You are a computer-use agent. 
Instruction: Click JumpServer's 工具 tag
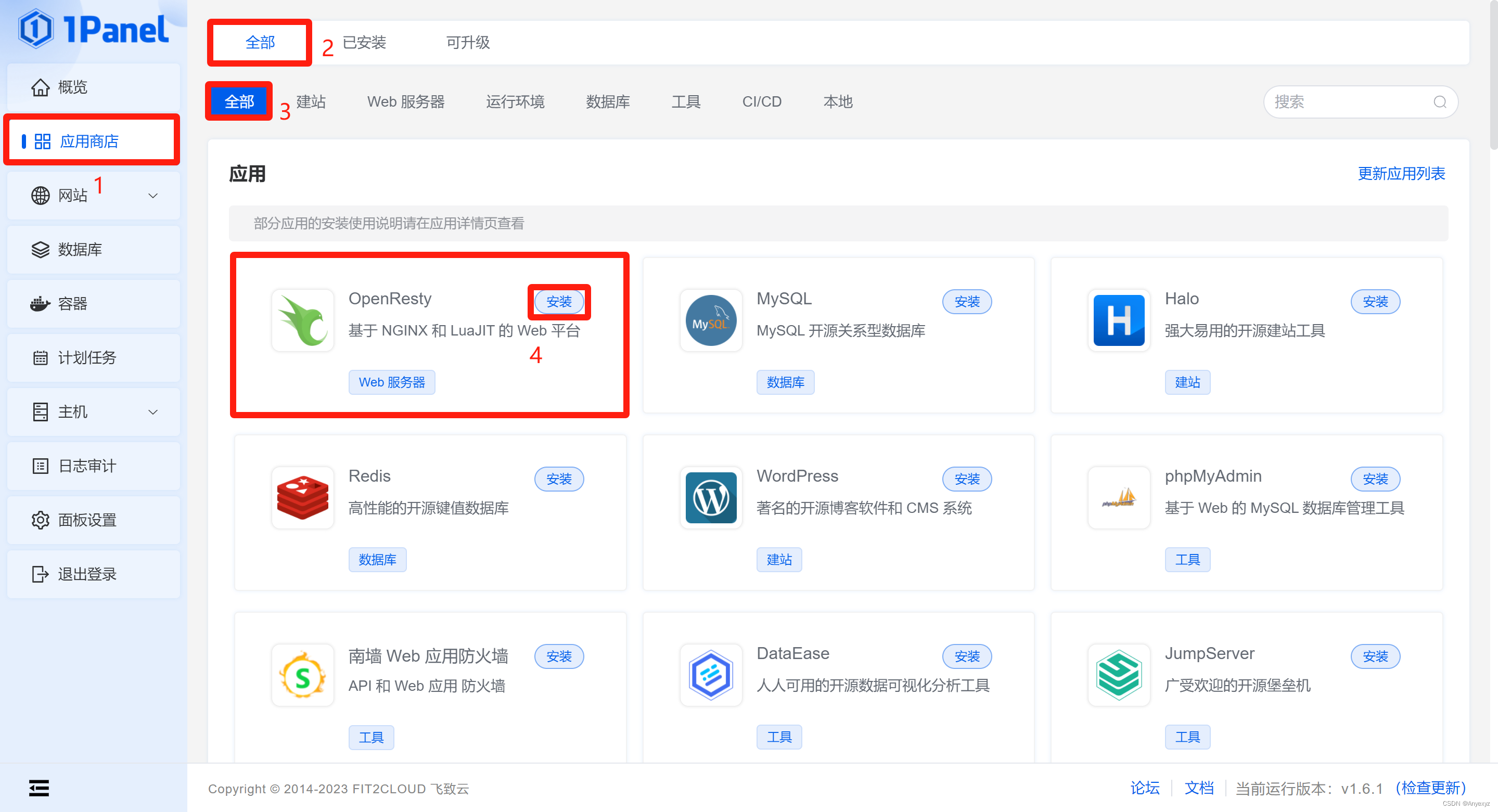(1187, 737)
